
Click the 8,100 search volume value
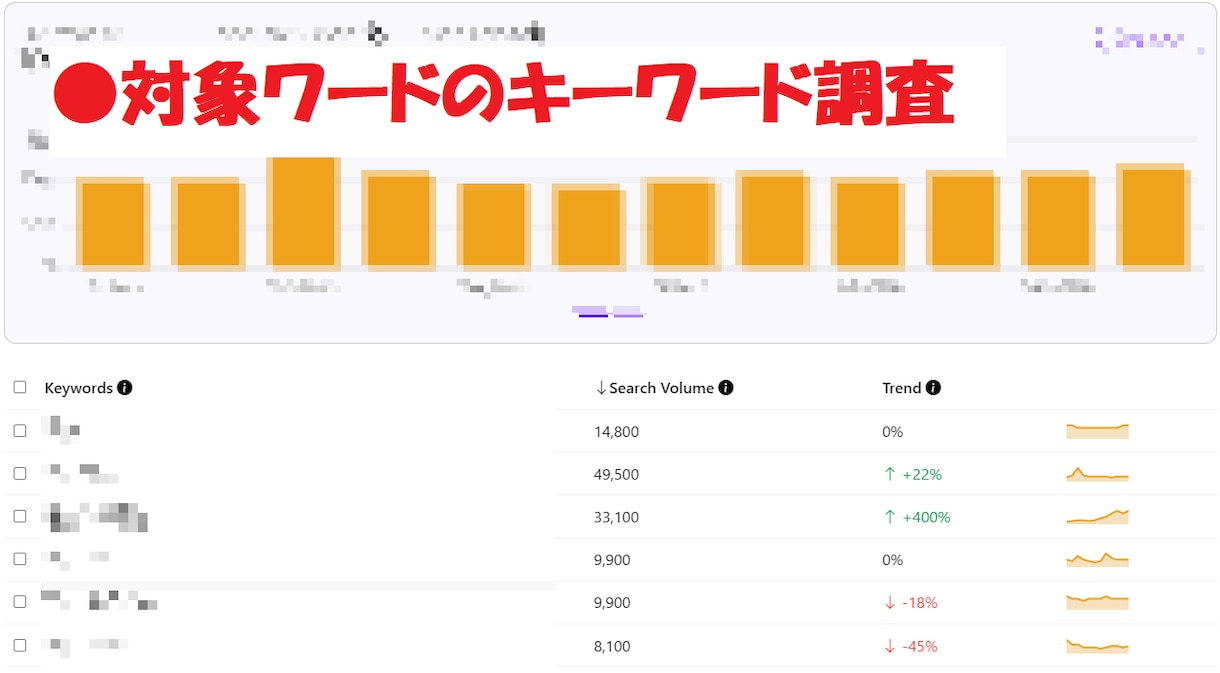coord(612,647)
